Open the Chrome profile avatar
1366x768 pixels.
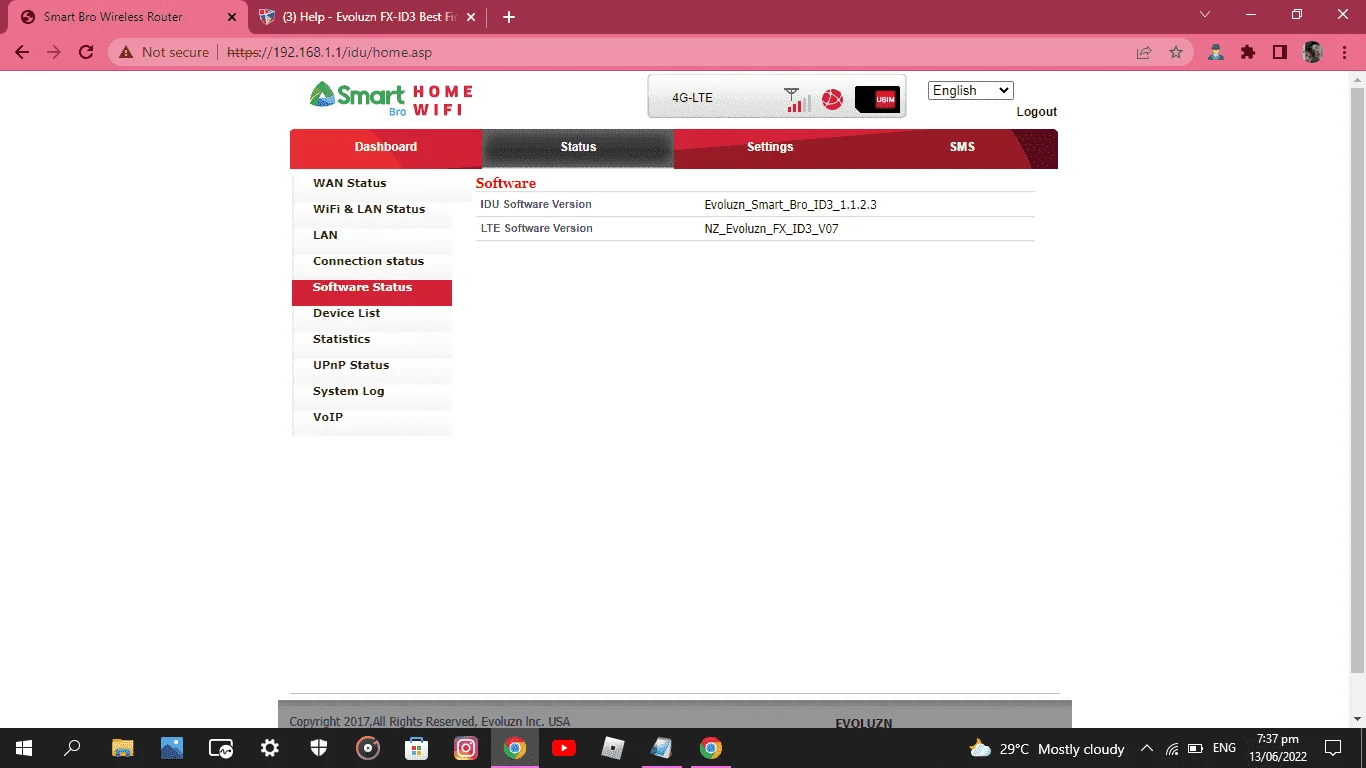coord(1313,52)
